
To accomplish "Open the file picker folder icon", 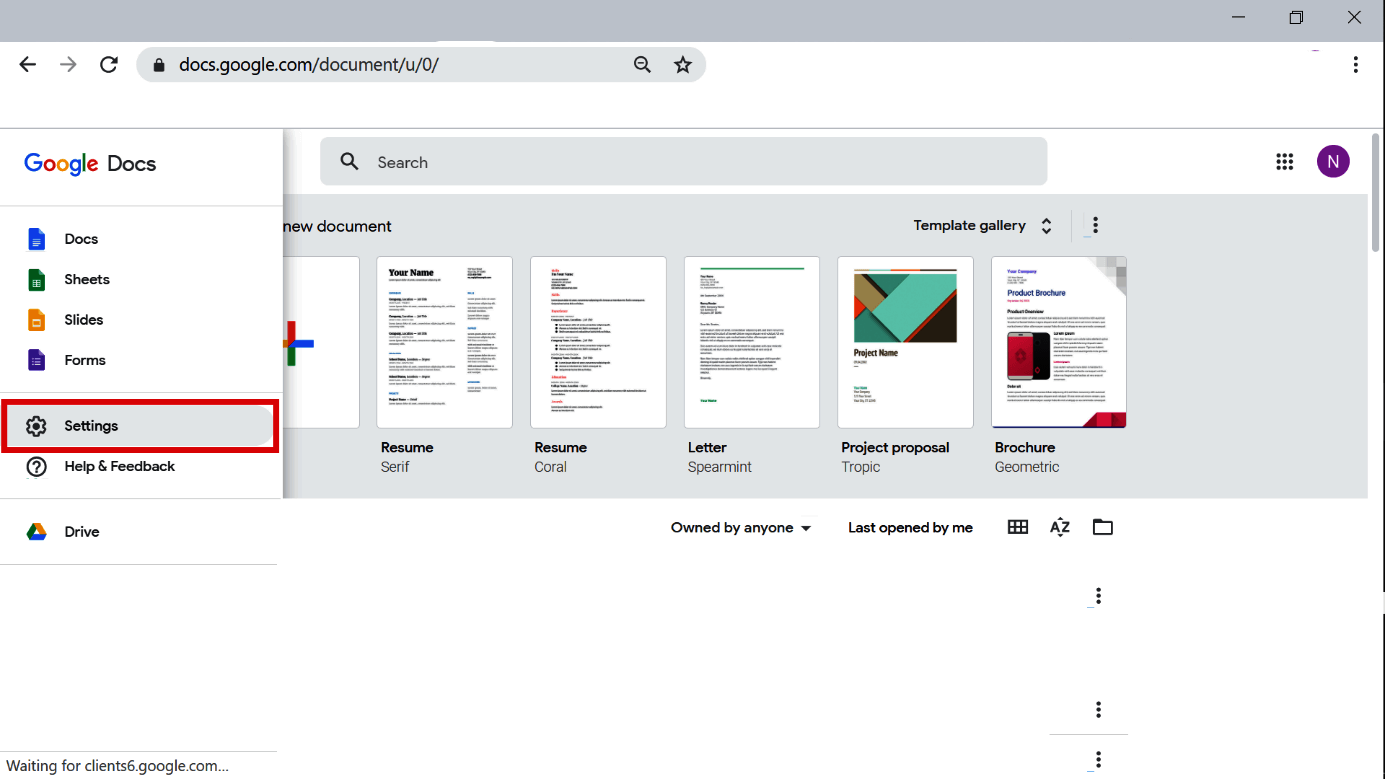I will [x=1102, y=527].
